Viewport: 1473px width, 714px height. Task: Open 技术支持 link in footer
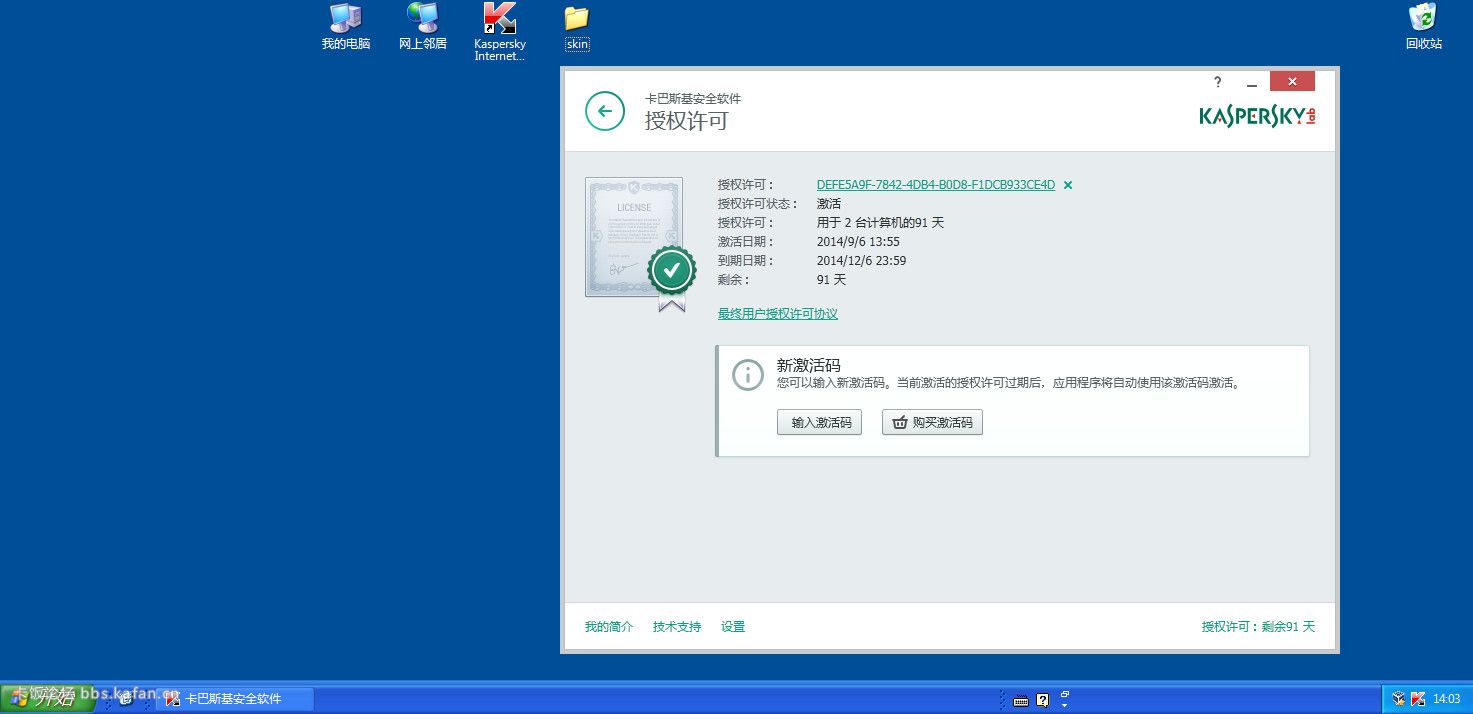tap(677, 627)
